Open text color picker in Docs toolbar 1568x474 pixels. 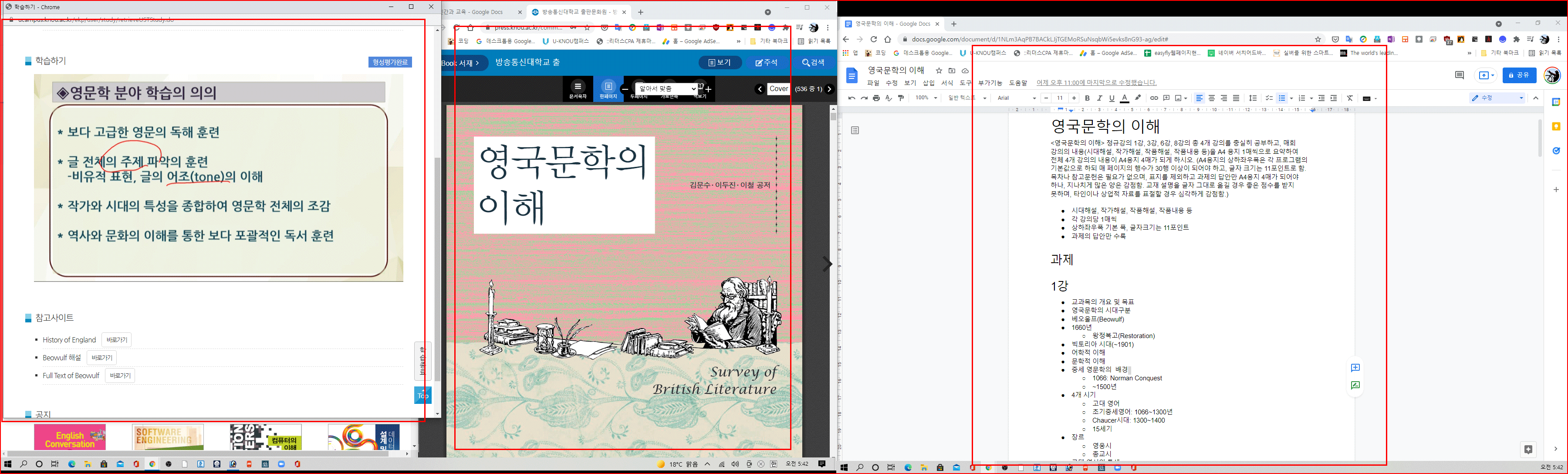[x=1124, y=98]
